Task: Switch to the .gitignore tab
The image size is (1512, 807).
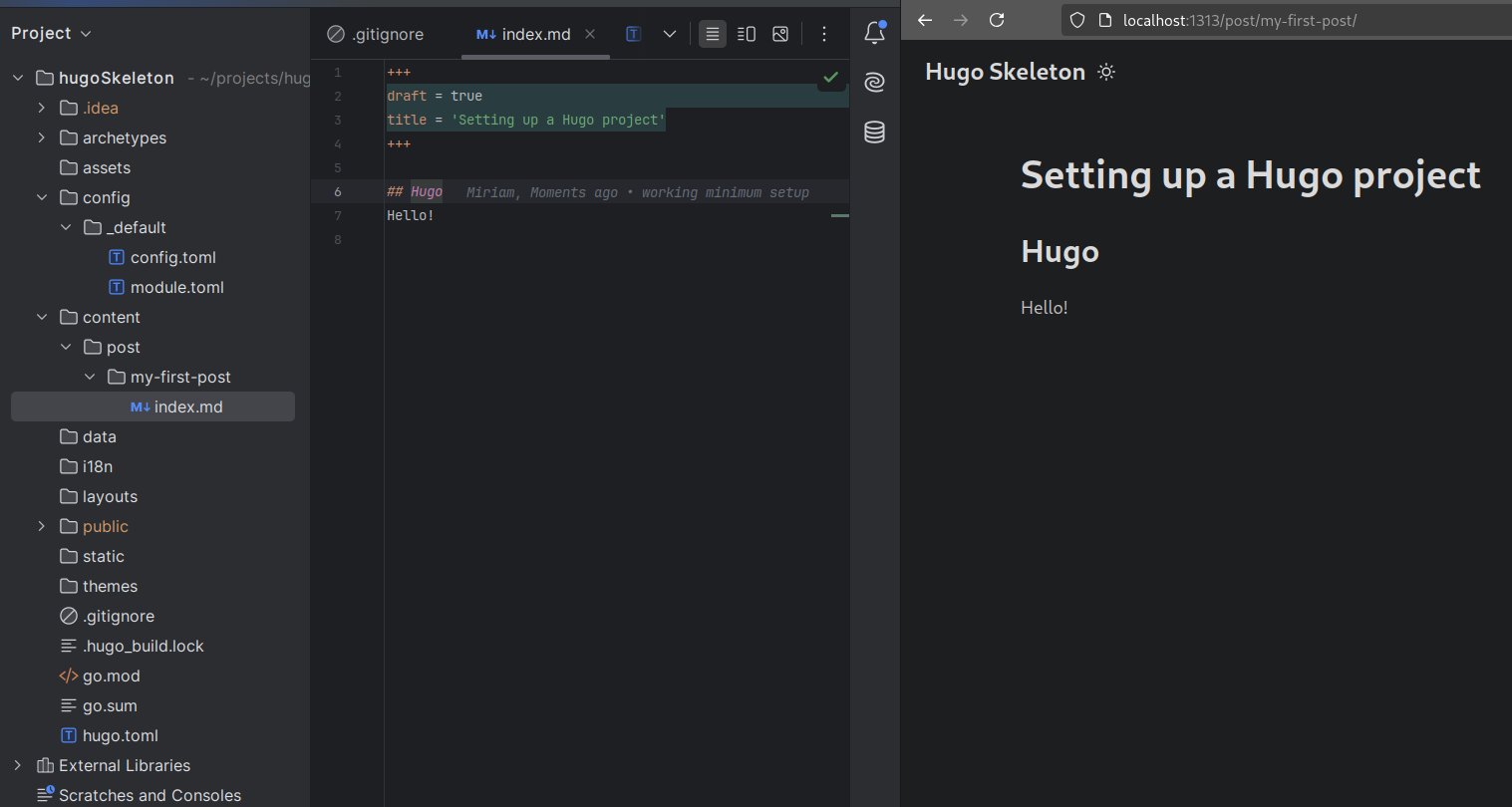Action: [x=386, y=33]
